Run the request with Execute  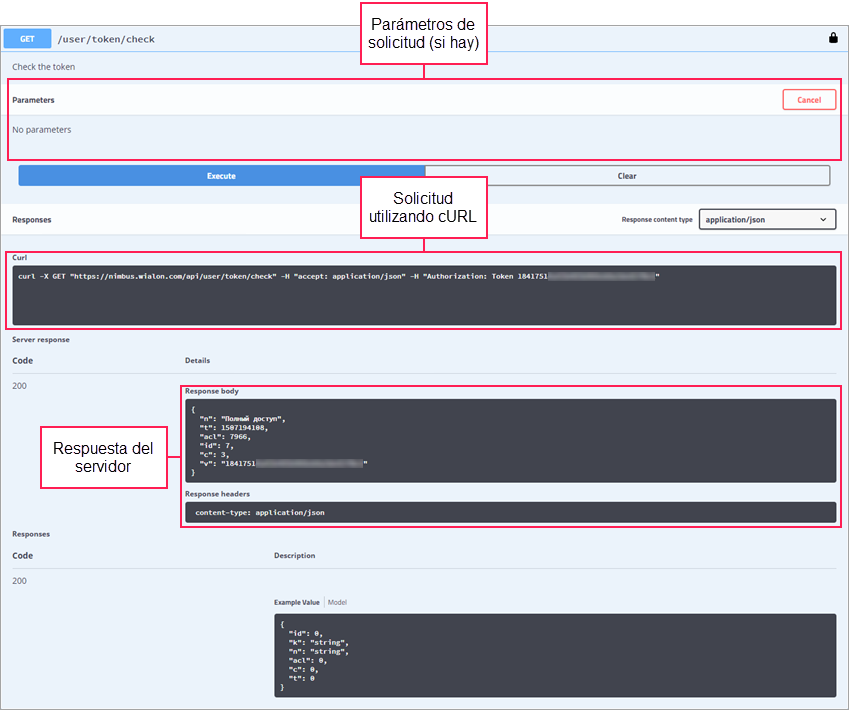tap(221, 176)
